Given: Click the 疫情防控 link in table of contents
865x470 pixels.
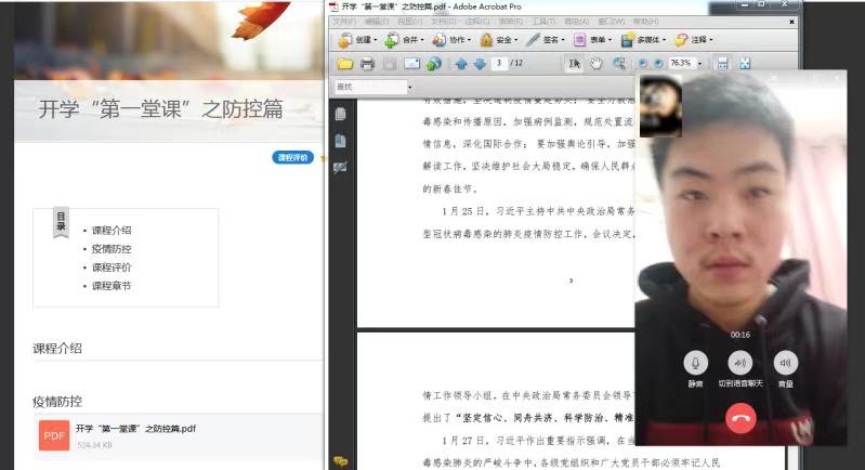Looking at the screenshot, I should pos(112,249).
